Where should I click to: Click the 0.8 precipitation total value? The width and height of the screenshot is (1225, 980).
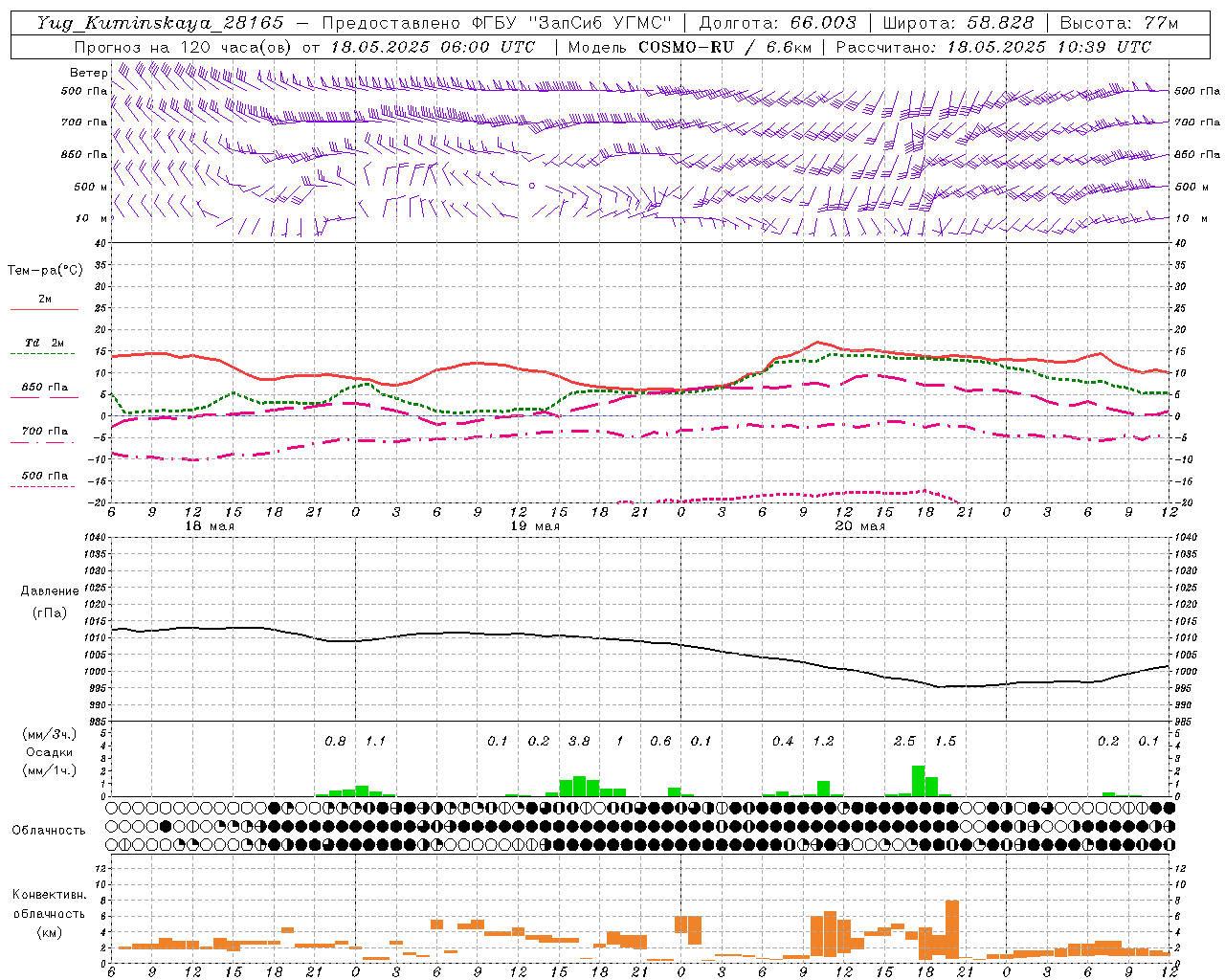[335, 742]
